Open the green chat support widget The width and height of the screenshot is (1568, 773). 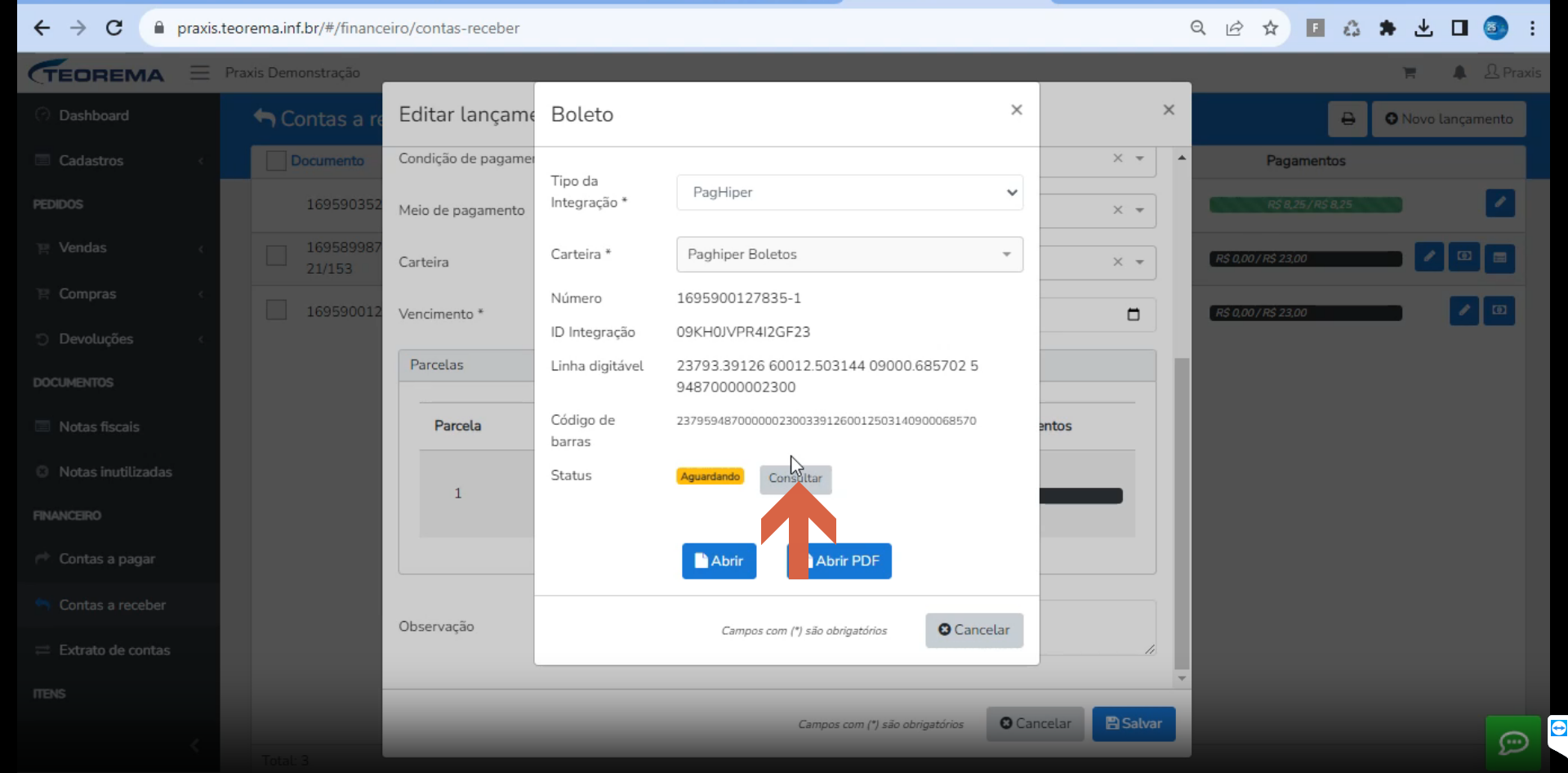pyautogui.click(x=1513, y=742)
